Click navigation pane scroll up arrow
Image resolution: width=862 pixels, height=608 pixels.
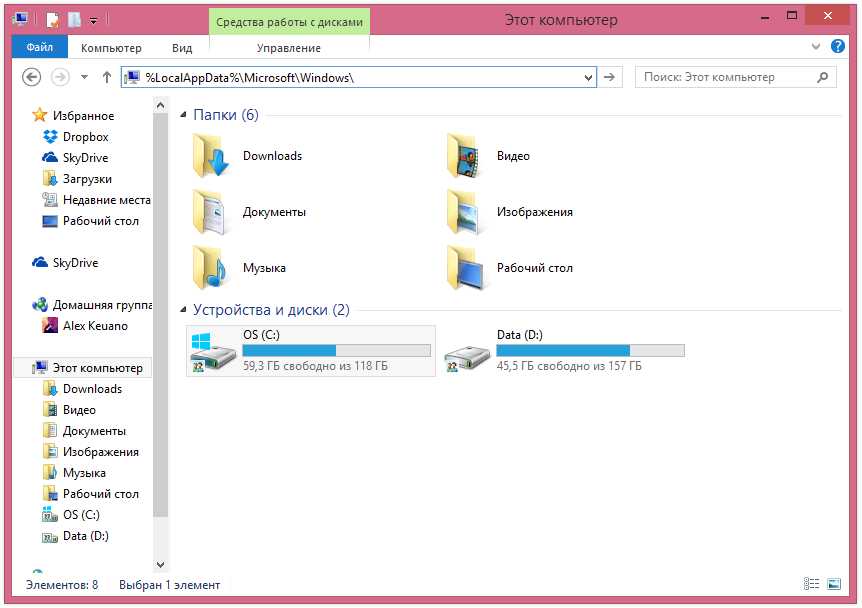coord(161,105)
